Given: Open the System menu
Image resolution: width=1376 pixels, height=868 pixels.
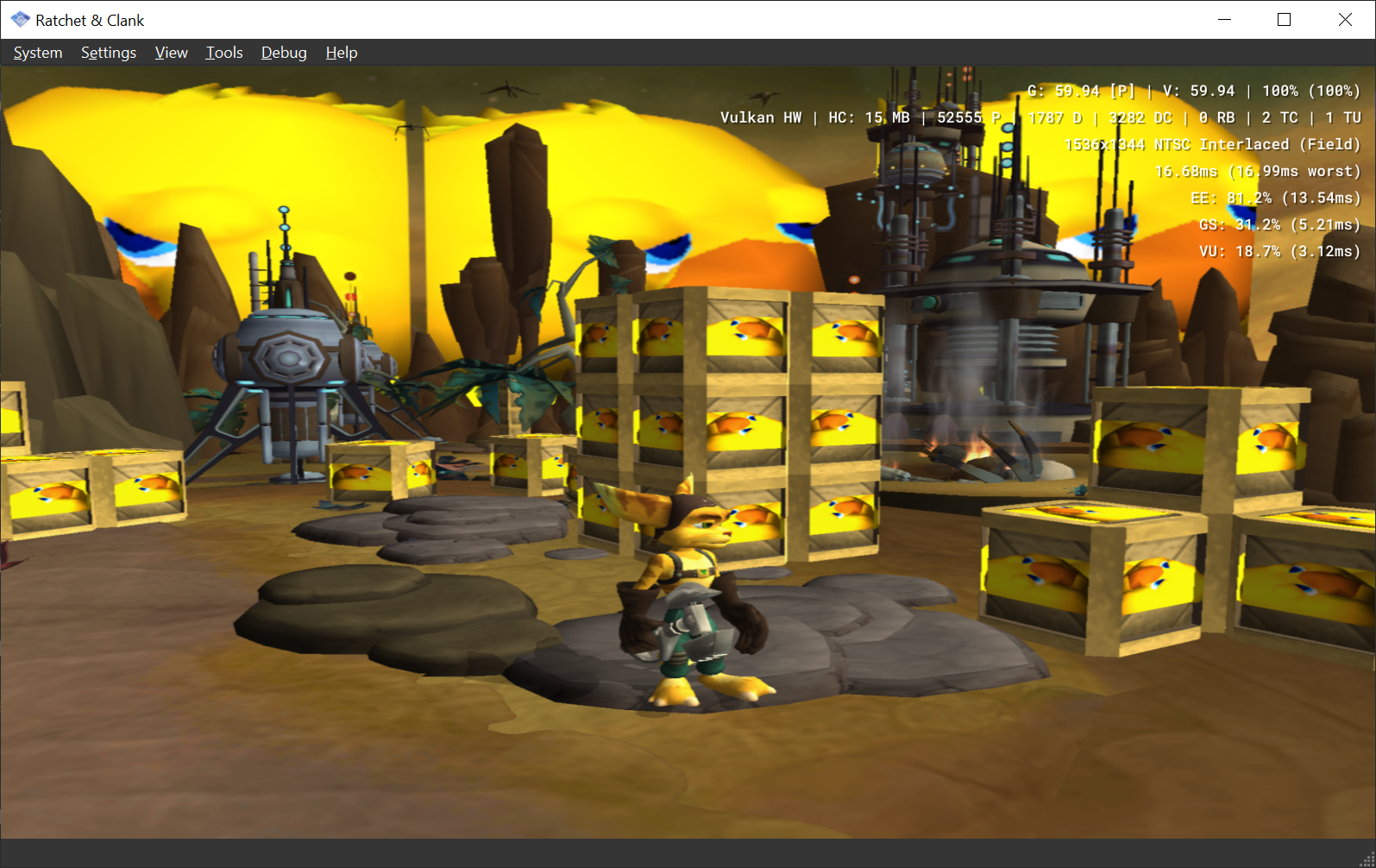Looking at the screenshot, I should 38,53.
